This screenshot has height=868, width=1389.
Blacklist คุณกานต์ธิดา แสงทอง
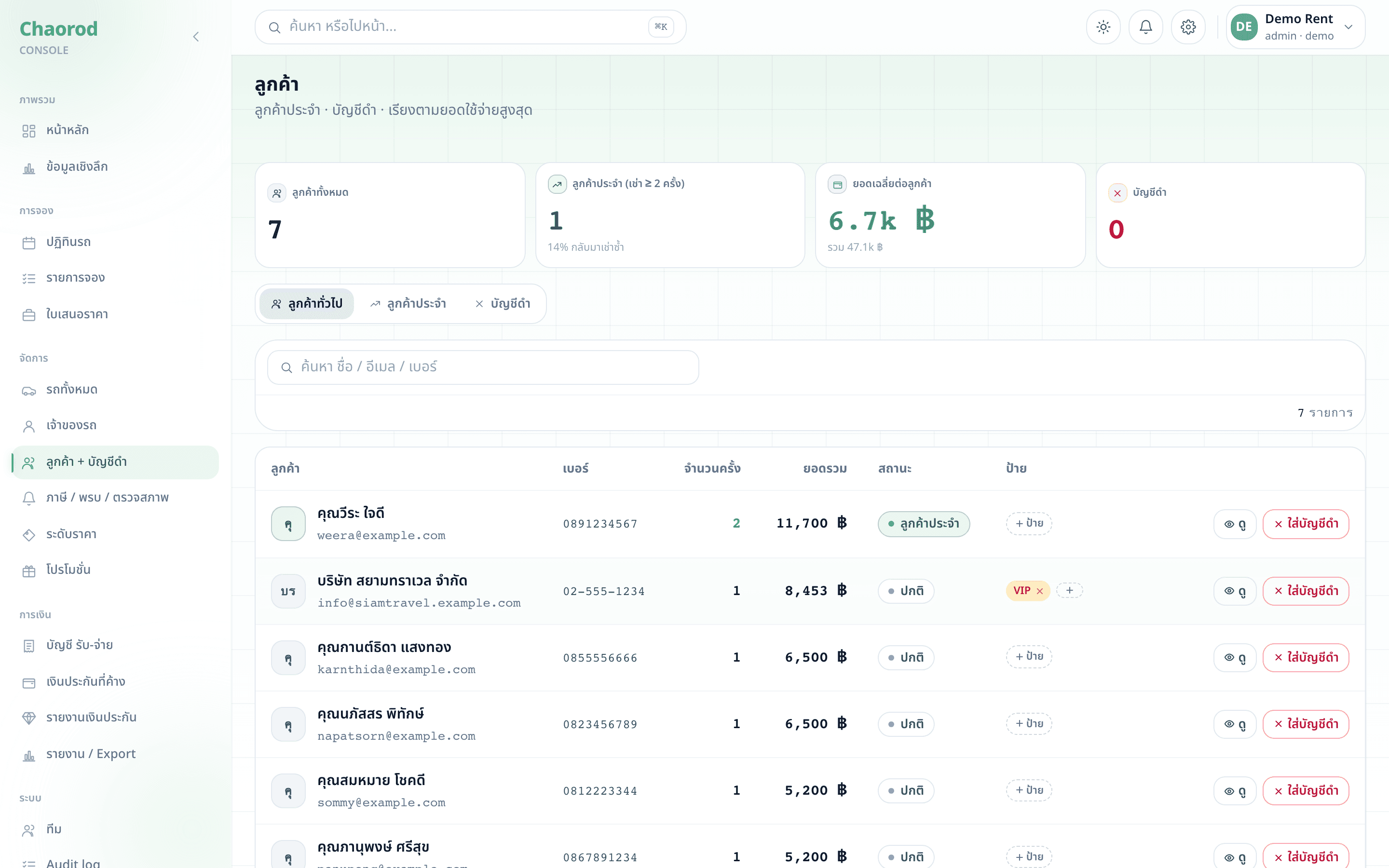tap(1306, 658)
